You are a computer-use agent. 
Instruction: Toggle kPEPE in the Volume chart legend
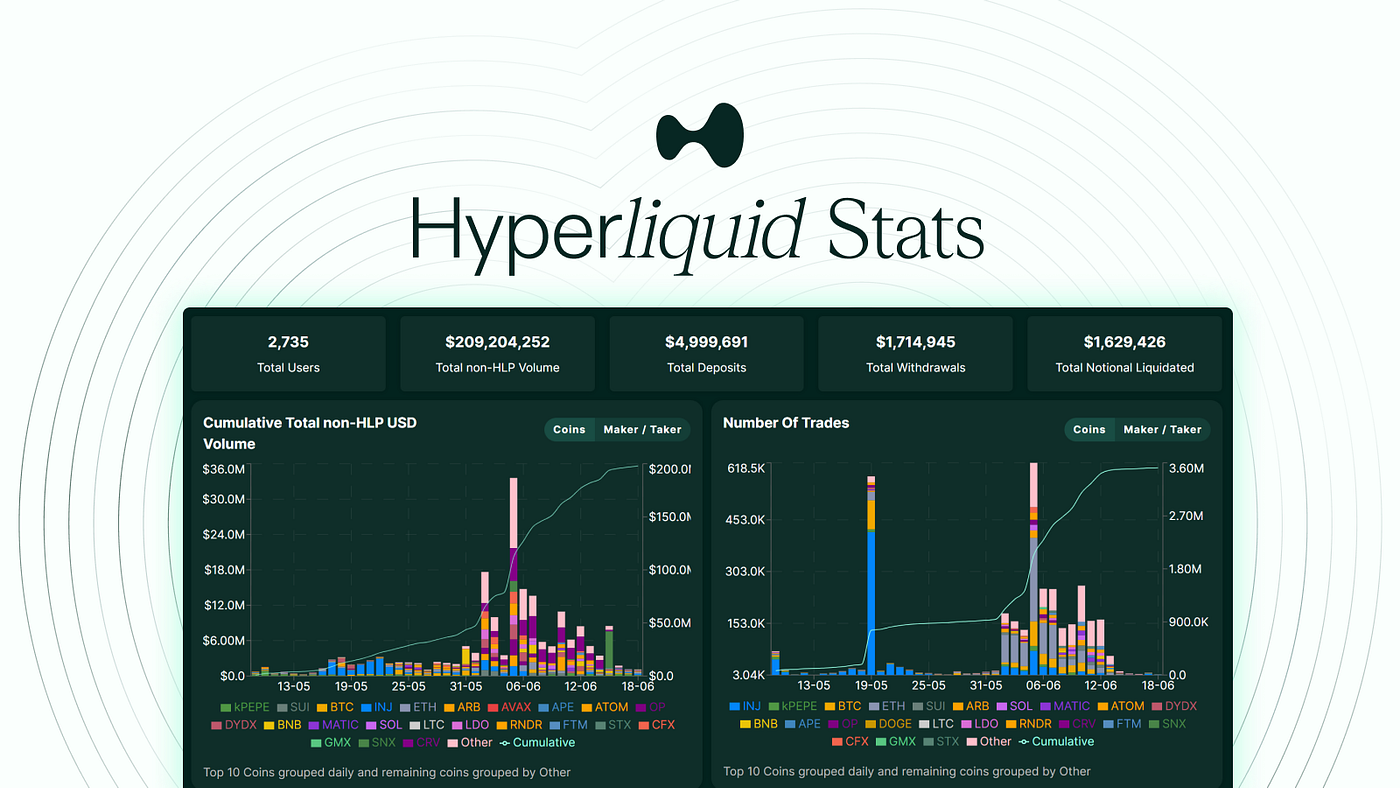249,706
